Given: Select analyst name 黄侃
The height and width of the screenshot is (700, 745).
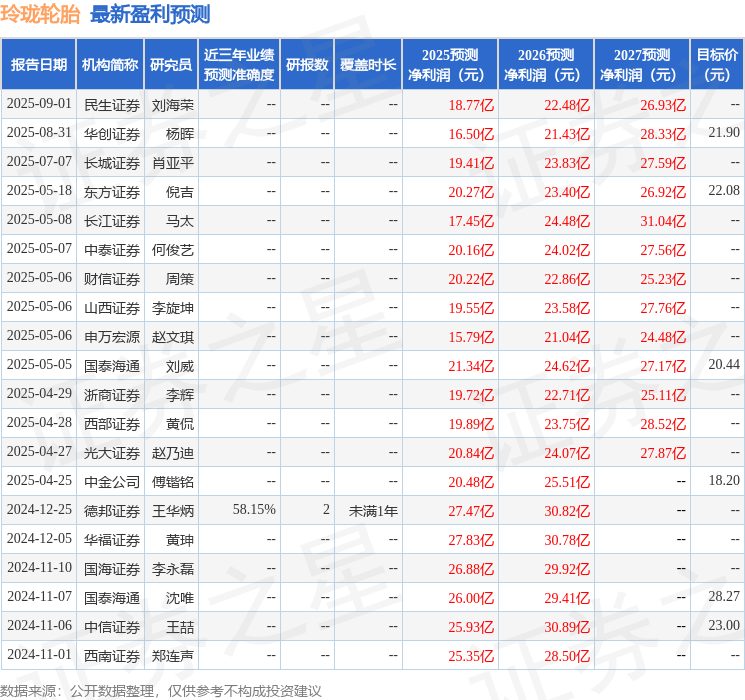Looking at the screenshot, I should point(180,424).
